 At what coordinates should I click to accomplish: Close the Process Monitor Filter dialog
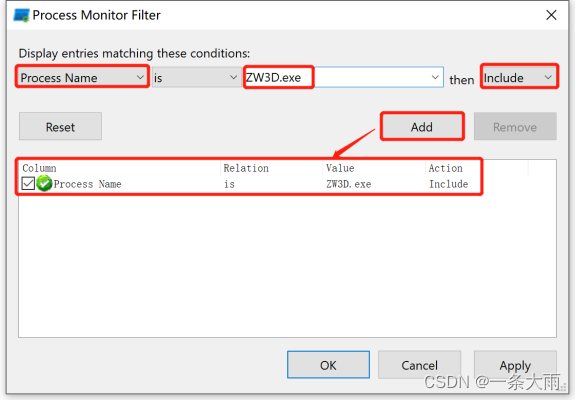[x=551, y=15]
